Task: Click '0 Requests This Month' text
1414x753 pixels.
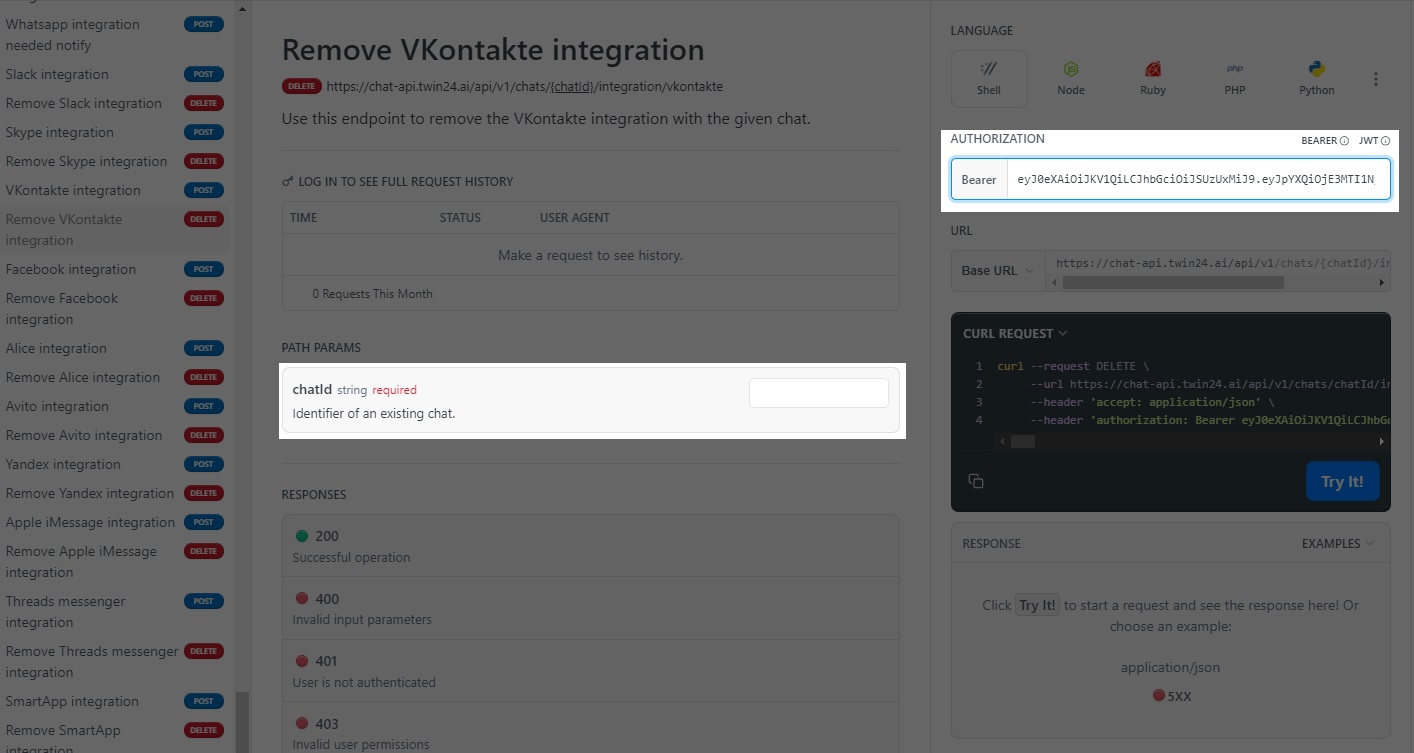Action: pyautogui.click(x=372, y=294)
